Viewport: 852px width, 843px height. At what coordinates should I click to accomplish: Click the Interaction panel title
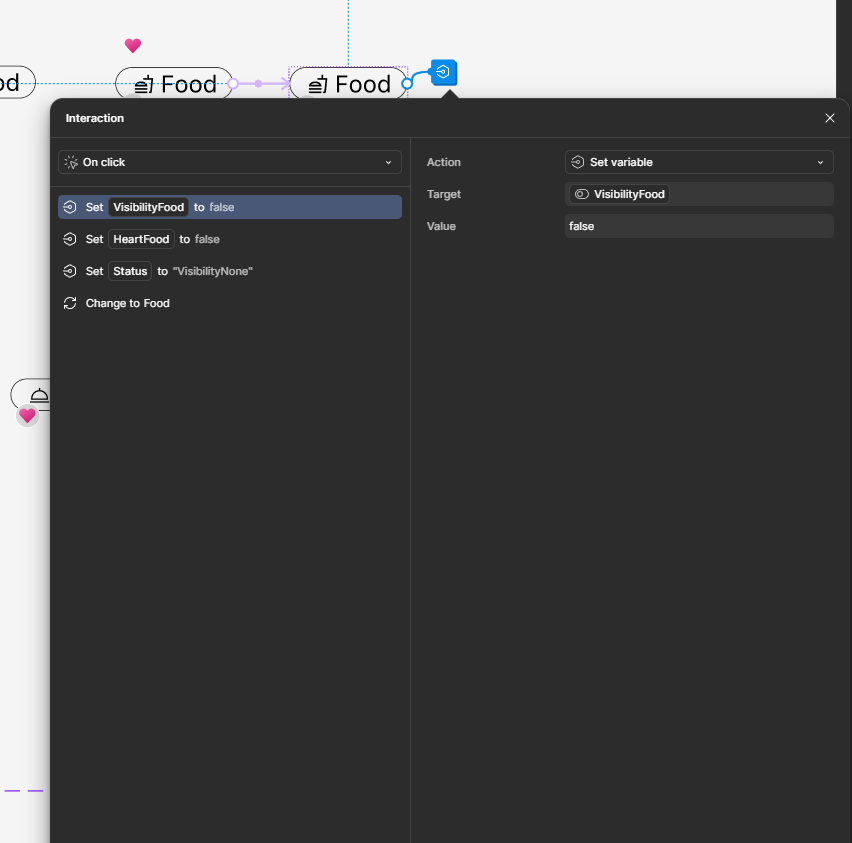(95, 118)
